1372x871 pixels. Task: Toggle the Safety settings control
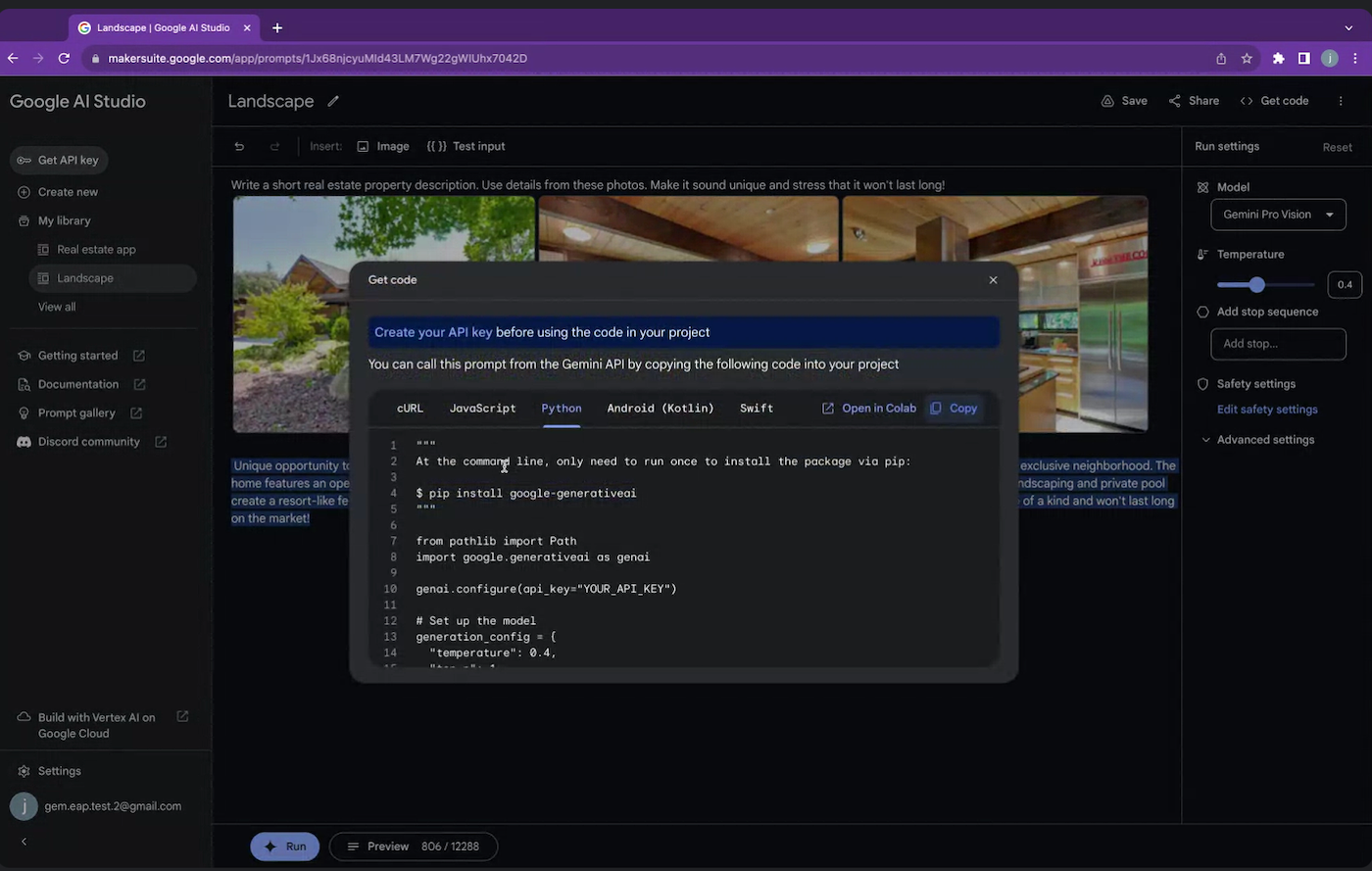coord(1203,383)
